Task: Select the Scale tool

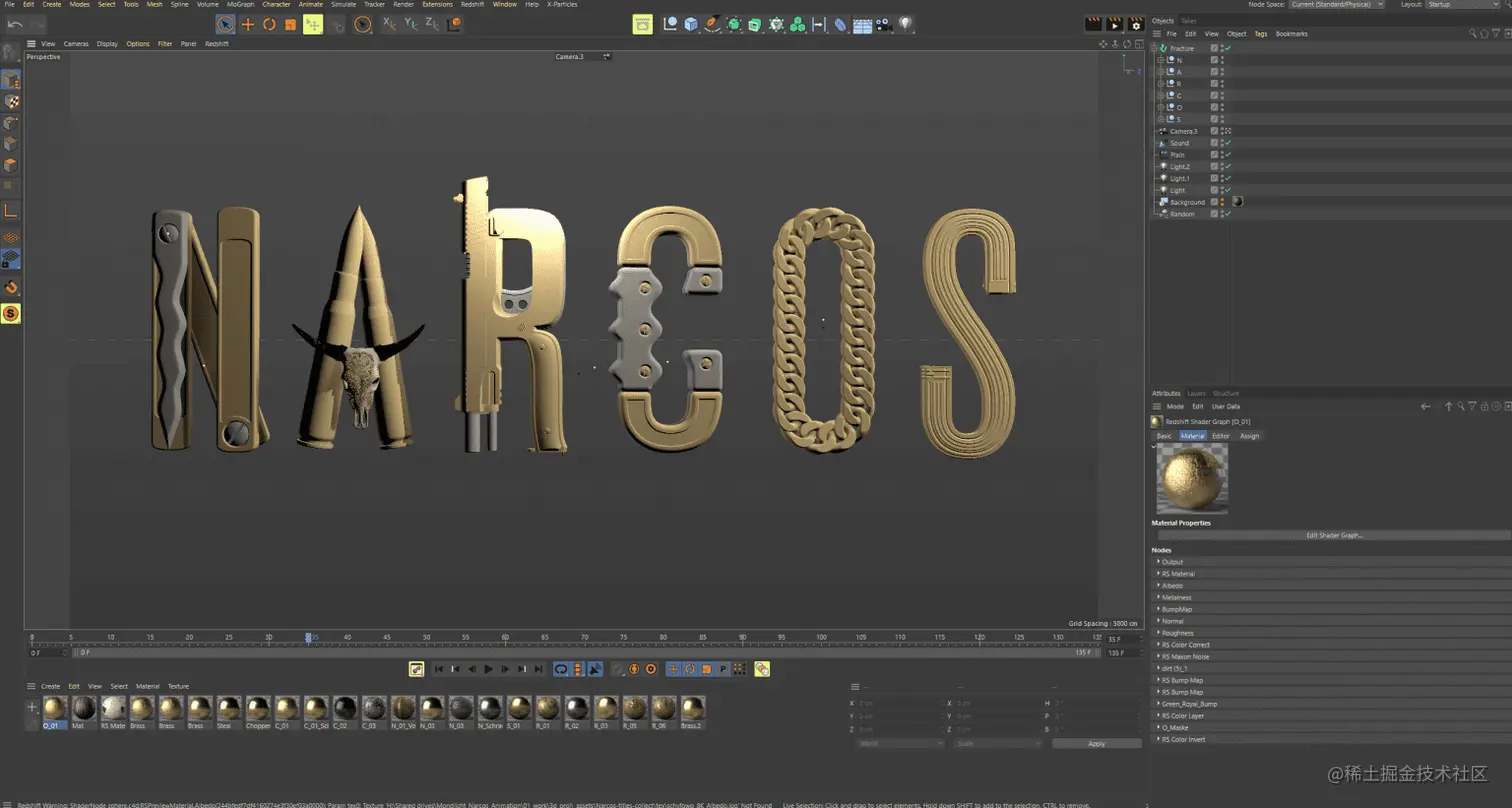Action: point(290,24)
